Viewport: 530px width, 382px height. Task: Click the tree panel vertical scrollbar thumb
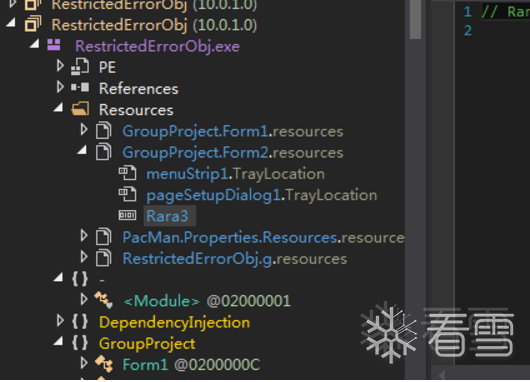click(415, 19)
